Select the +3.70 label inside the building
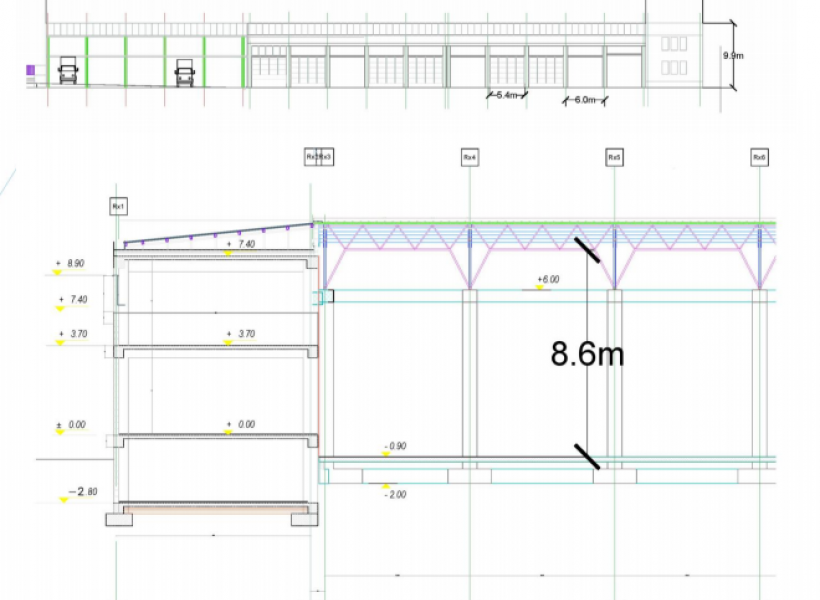The height and width of the screenshot is (600, 820). coord(241,334)
